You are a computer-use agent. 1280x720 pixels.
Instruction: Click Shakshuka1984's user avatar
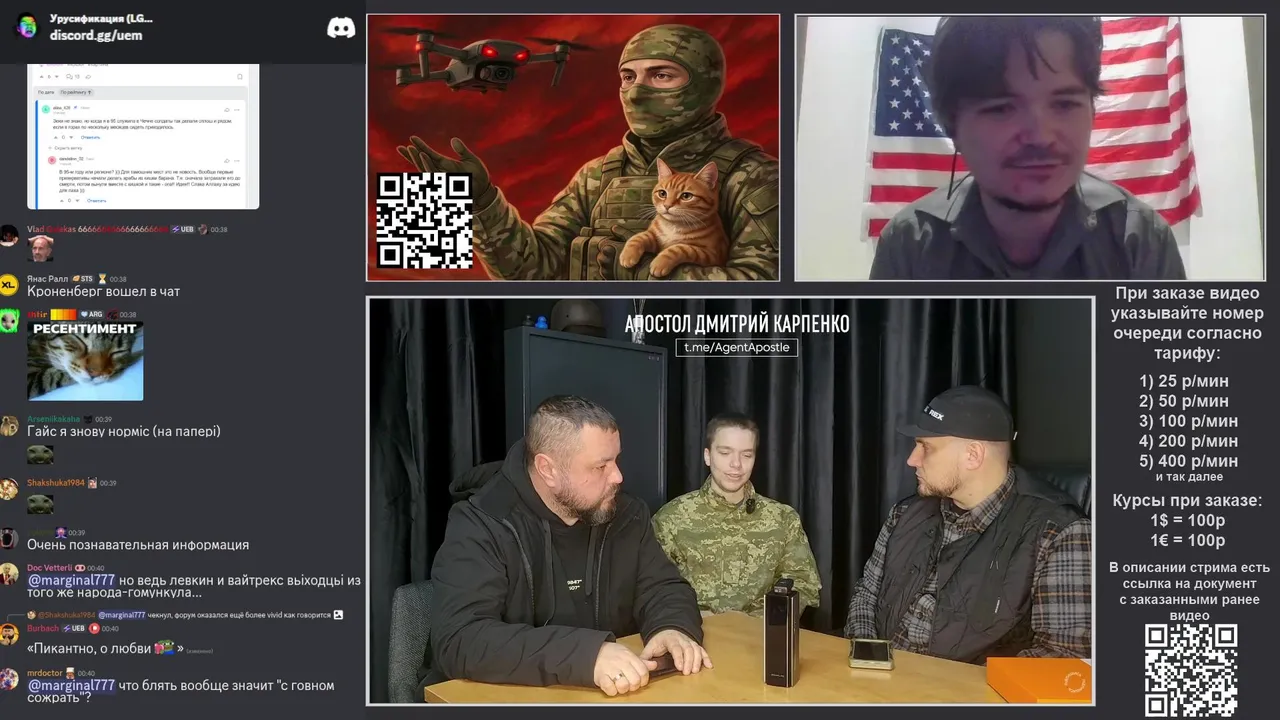tap(9, 489)
